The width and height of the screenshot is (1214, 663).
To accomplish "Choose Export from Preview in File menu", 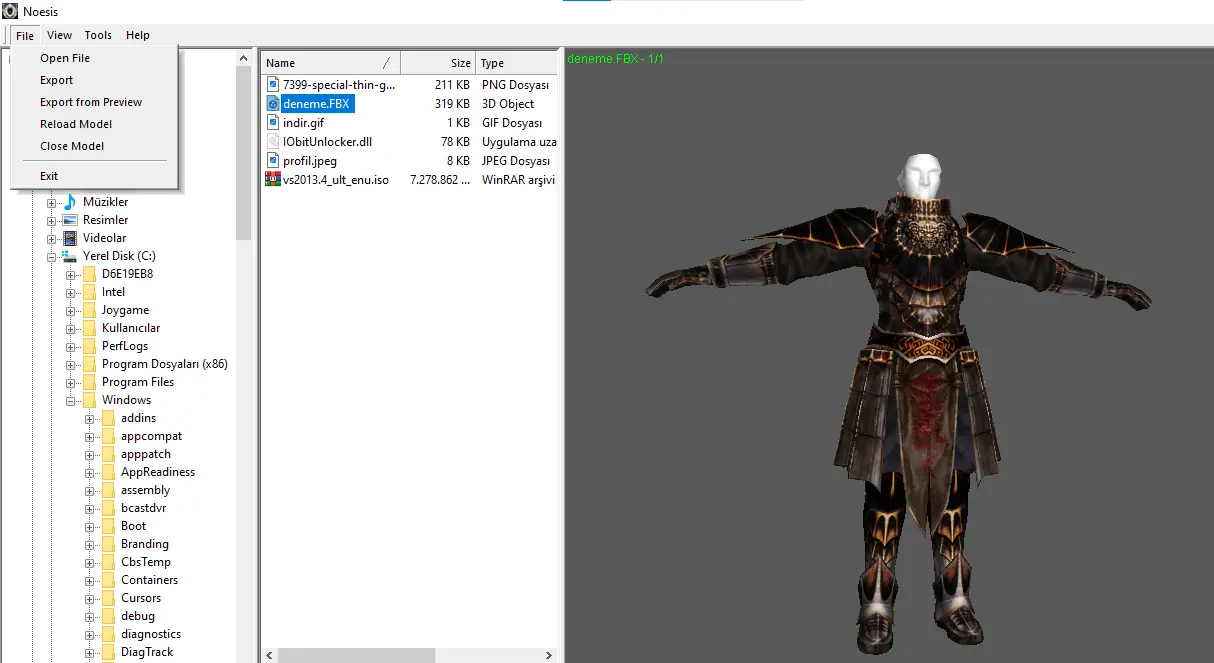I will [91, 102].
